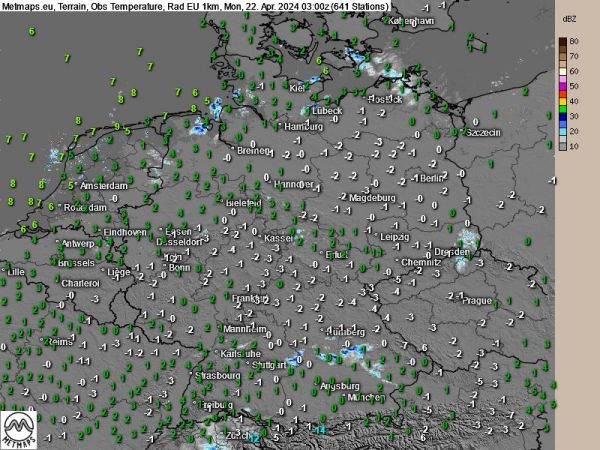The width and height of the screenshot is (600, 450).
Task: Click the radar echo near Dresden
Action: 468,239
